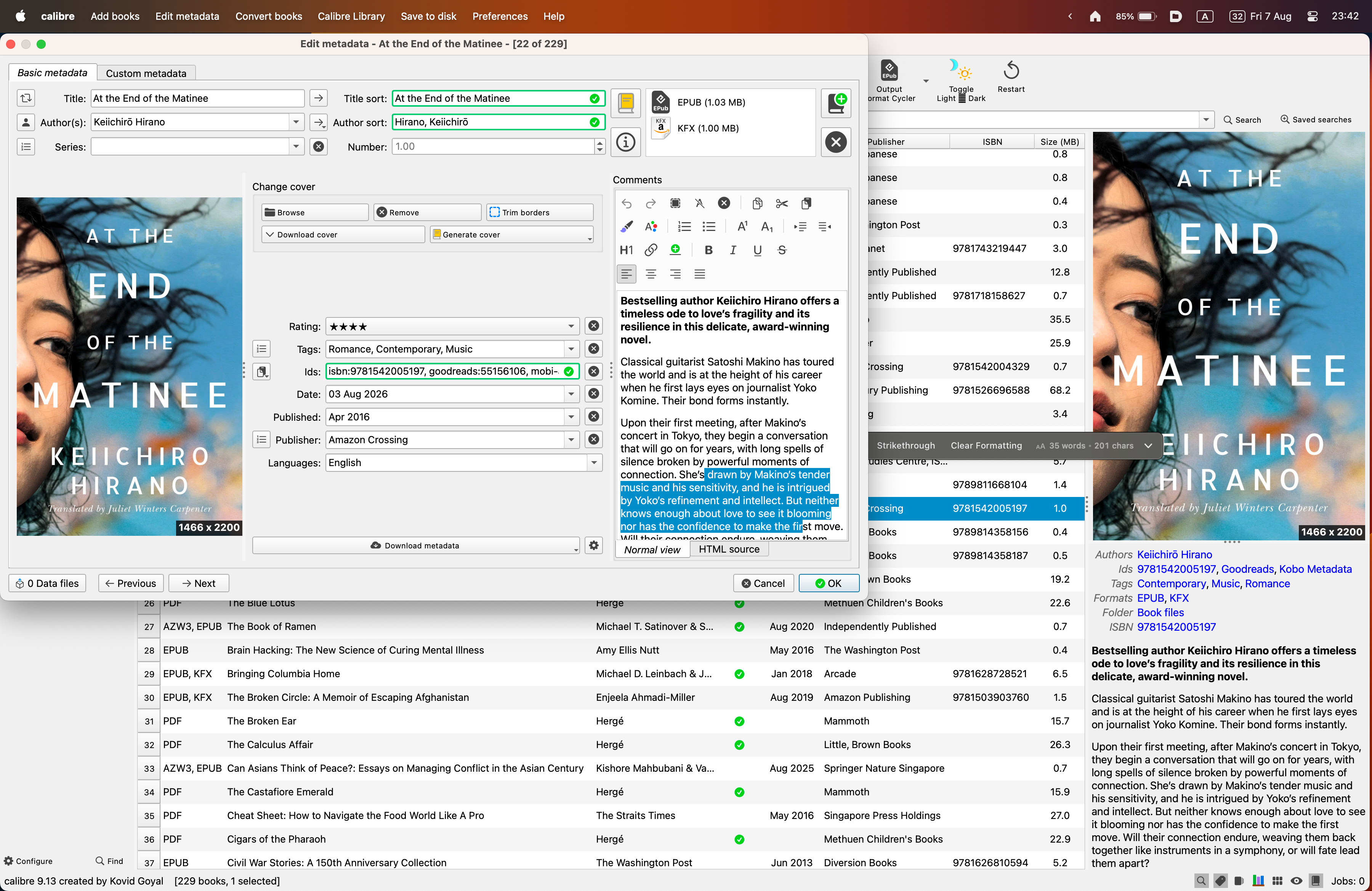
Task: Increase indentation in Comments
Action: click(x=800, y=226)
